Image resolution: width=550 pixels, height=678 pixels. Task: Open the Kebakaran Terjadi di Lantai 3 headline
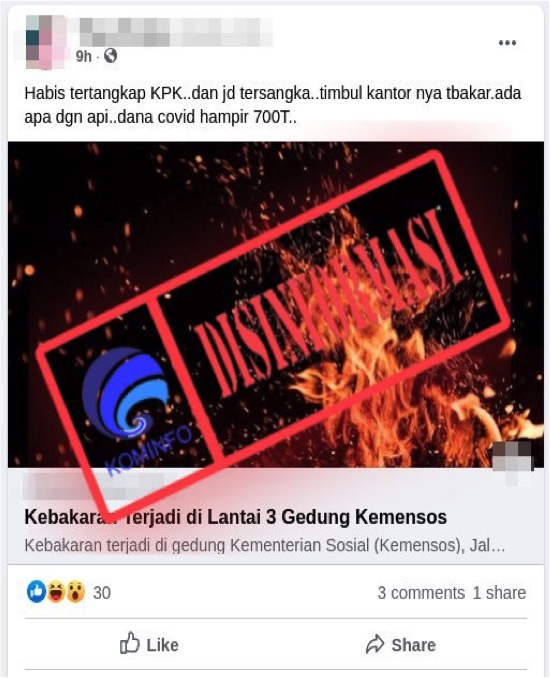click(236, 517)
